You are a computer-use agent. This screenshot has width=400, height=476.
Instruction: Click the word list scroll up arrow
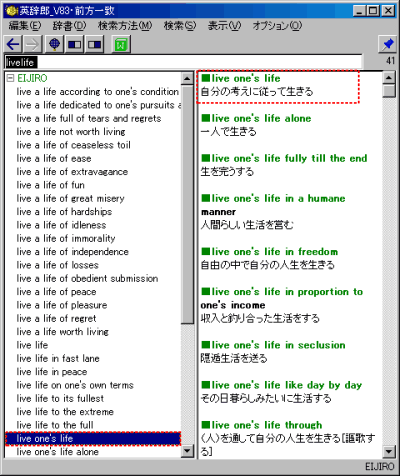coord(187,79)
